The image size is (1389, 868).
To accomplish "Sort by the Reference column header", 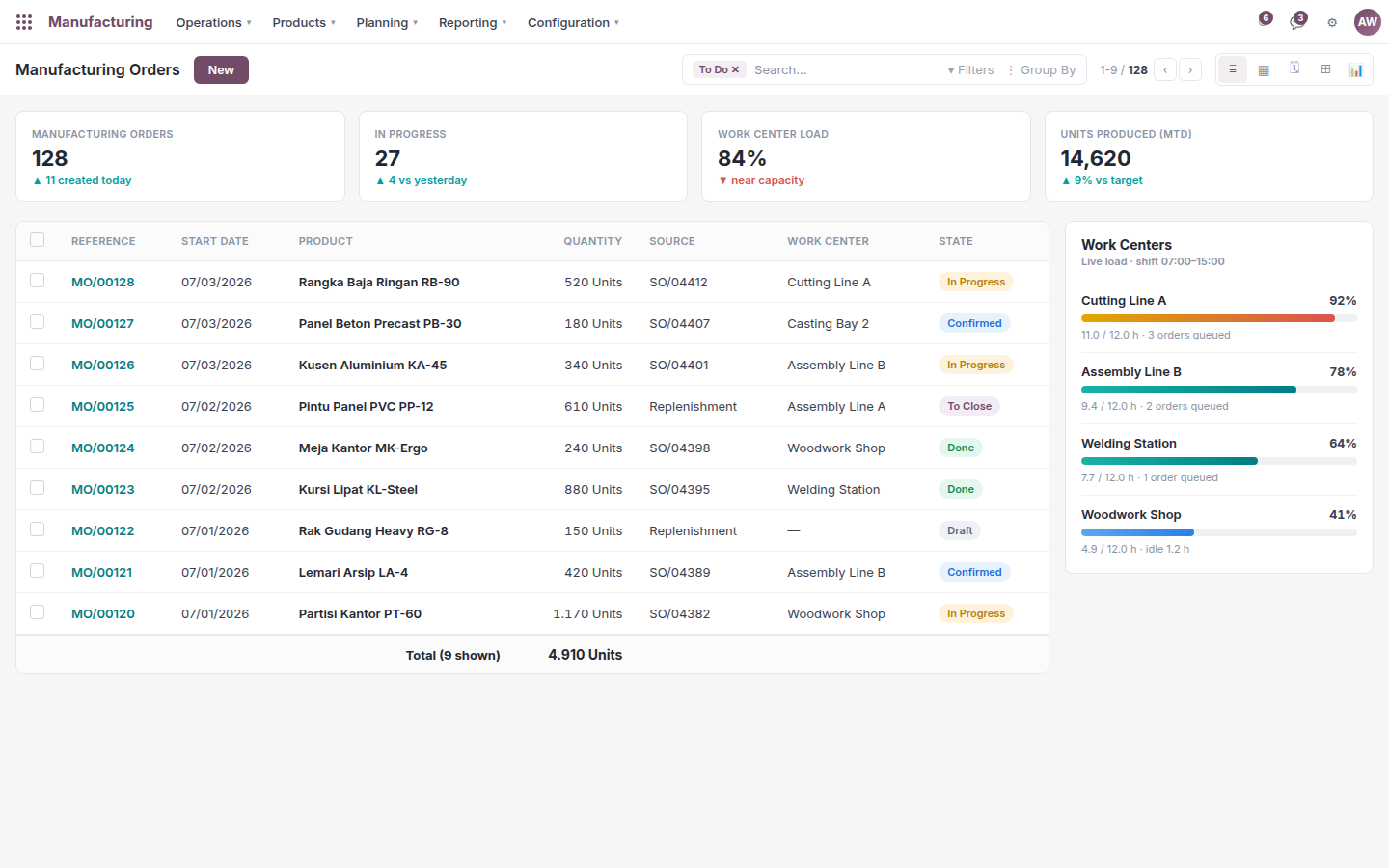I will 103,241.
